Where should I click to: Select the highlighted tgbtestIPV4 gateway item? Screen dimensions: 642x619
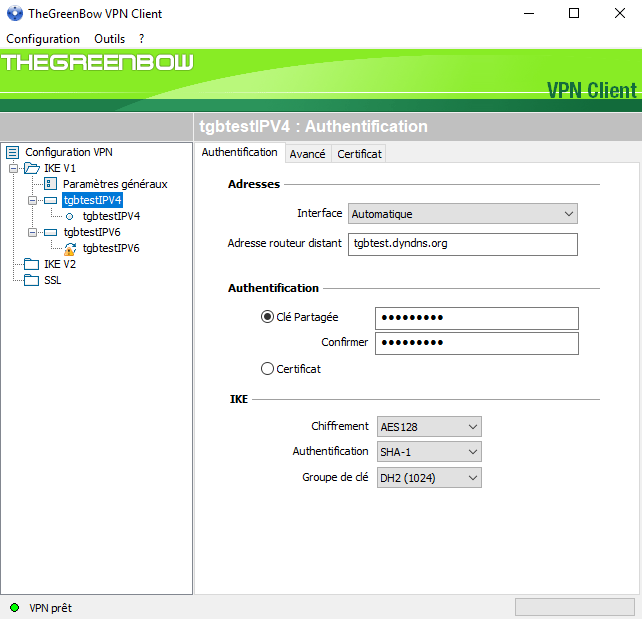coord(93,200)
